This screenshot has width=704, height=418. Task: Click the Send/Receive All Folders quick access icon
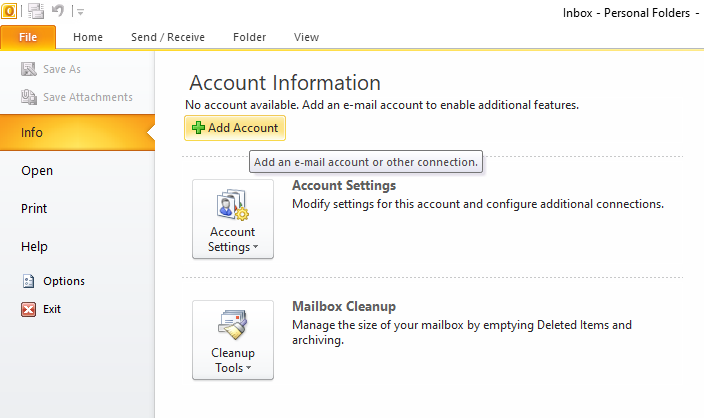(x=36, y=11)
